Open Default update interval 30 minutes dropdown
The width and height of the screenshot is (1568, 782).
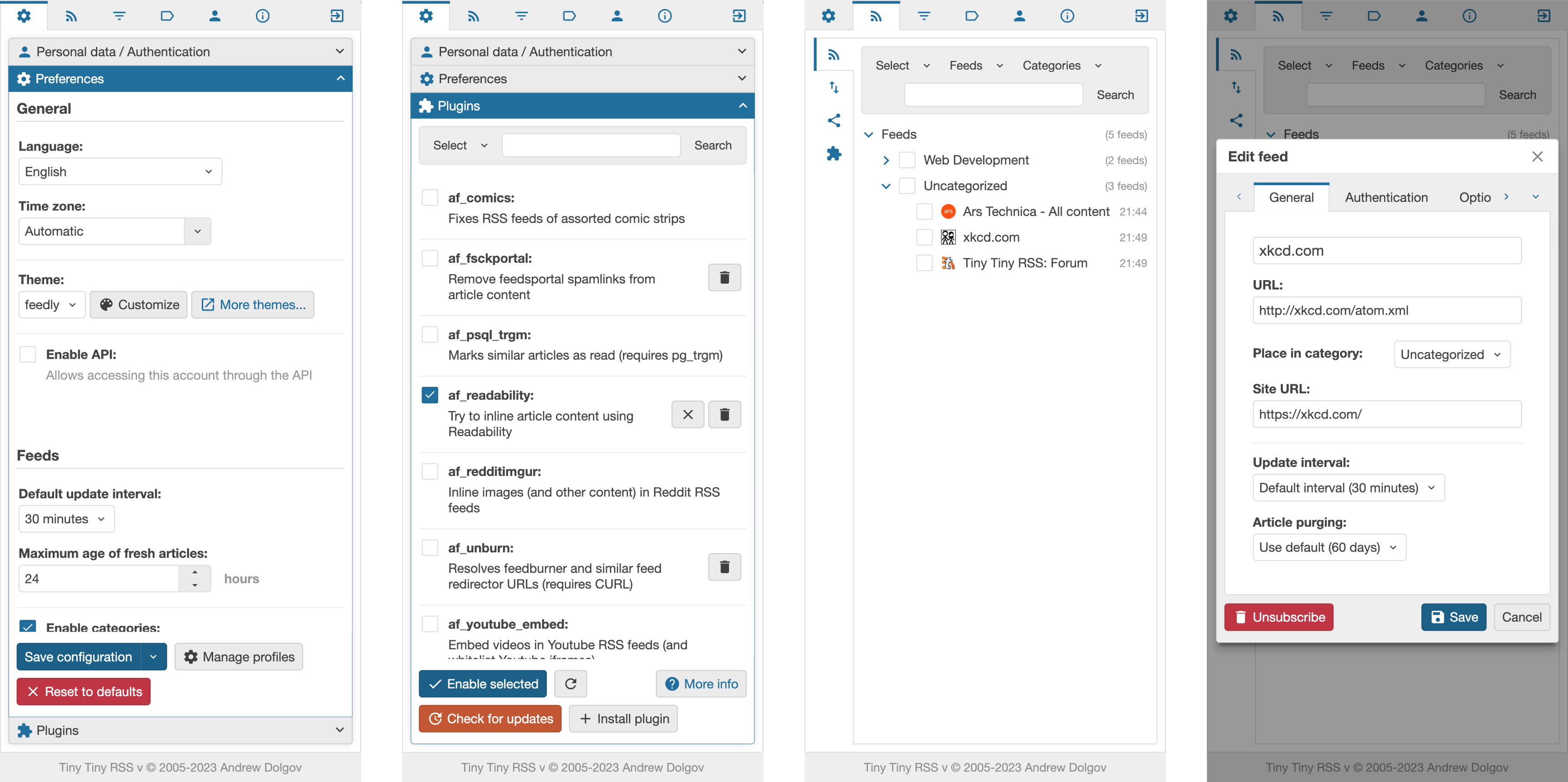click(66, 519)
